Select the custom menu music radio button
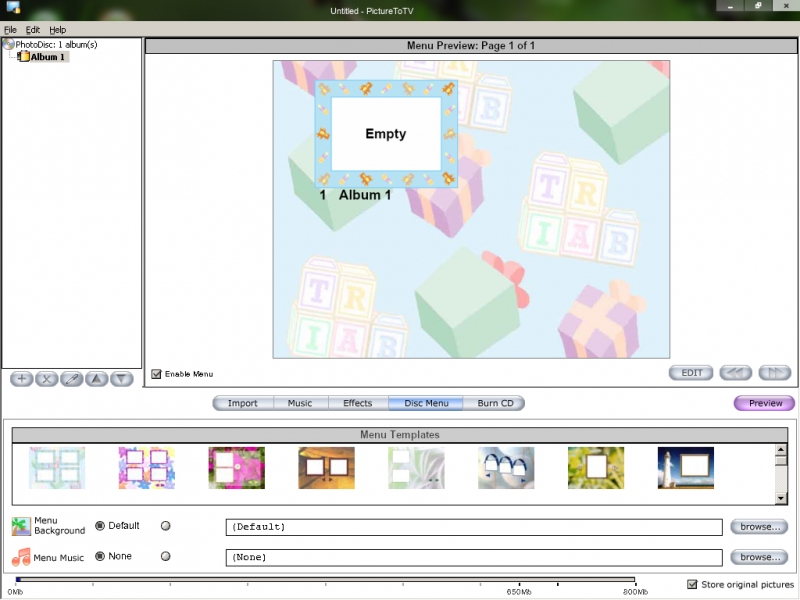 [166, 557]
